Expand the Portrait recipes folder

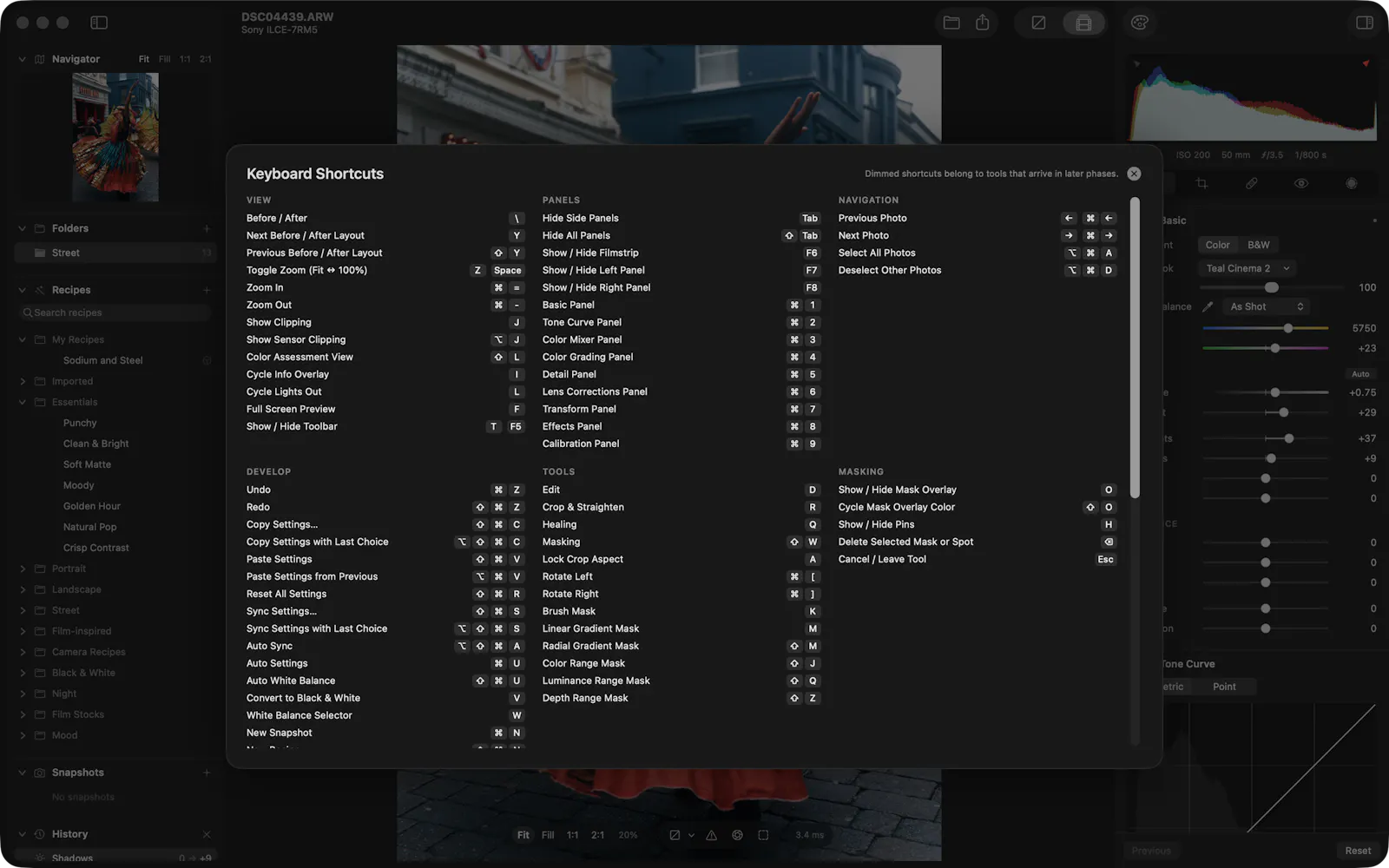pyautogui.click(x=23, y=569)
